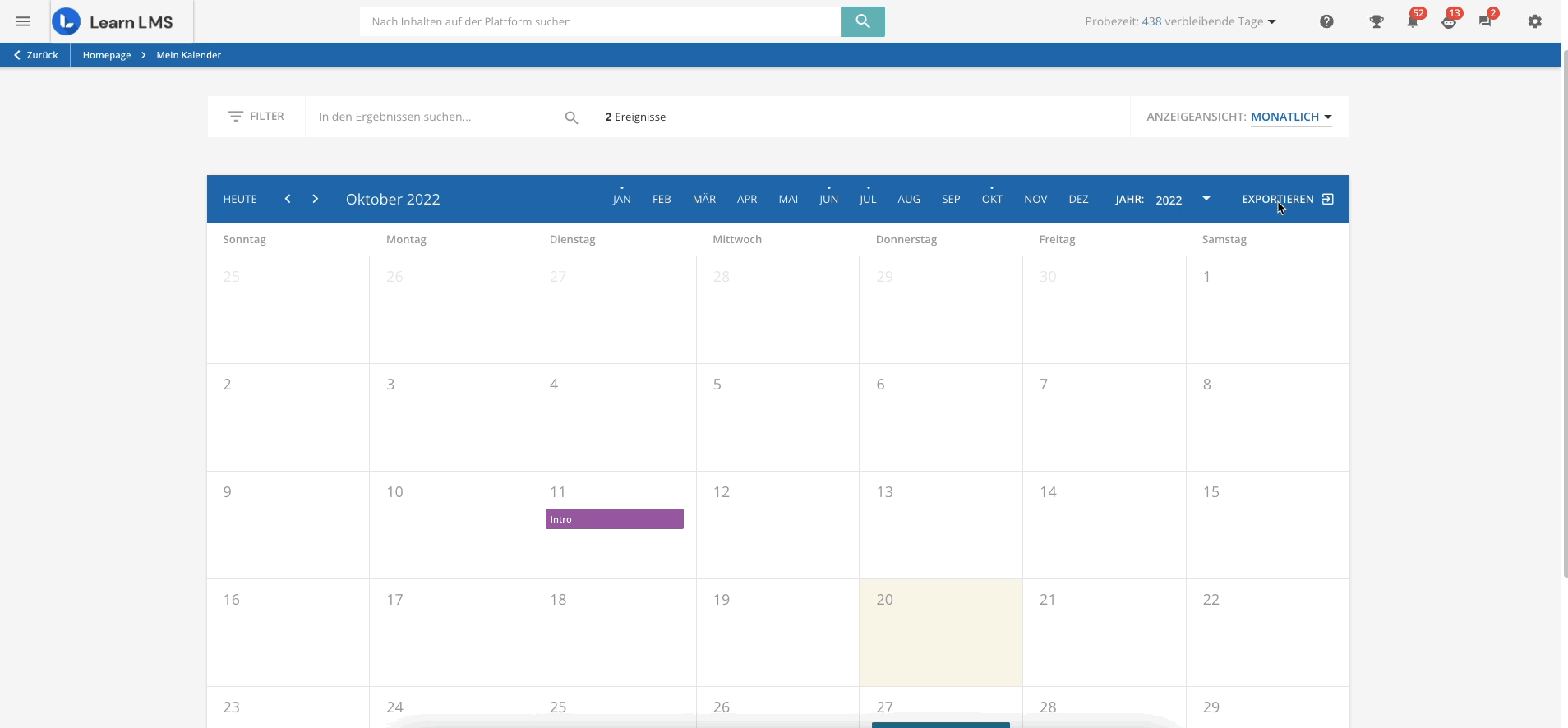Viewport: 1568px width, 728px height.
Task: Click the highlighted day 20 cell
Action: (x=941, y=633)
